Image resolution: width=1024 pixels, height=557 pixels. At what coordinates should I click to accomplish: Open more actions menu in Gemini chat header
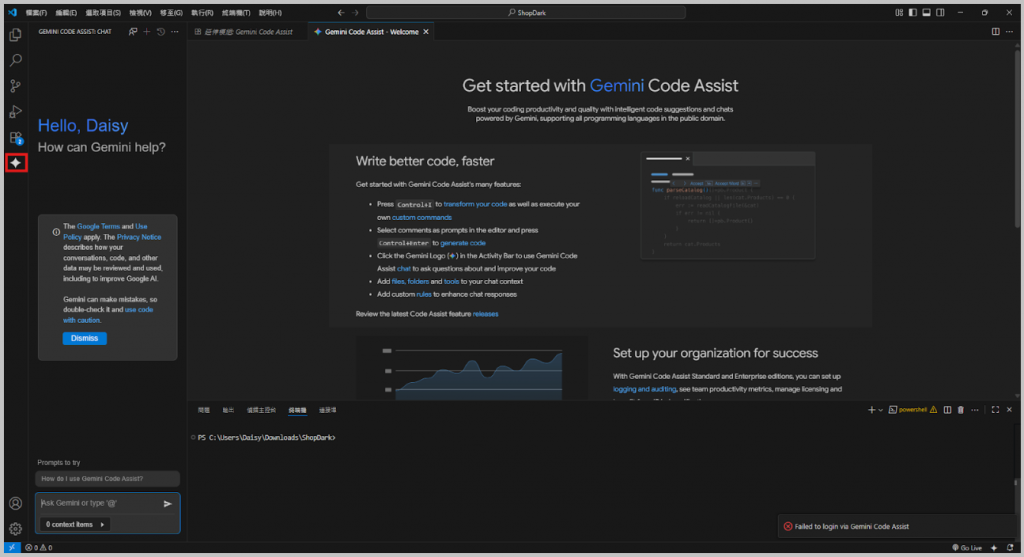tap(174, 31)
